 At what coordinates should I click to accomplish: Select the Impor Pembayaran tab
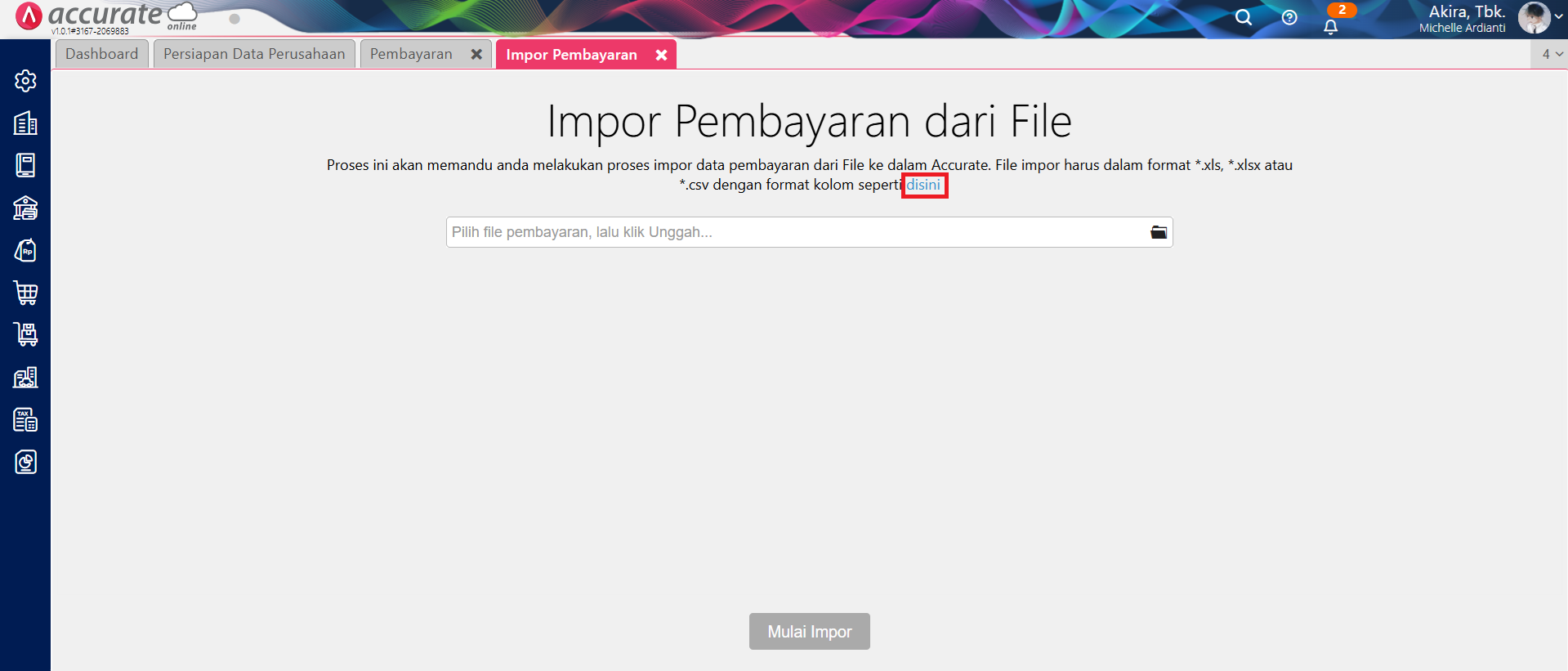[x=571, y=55]
